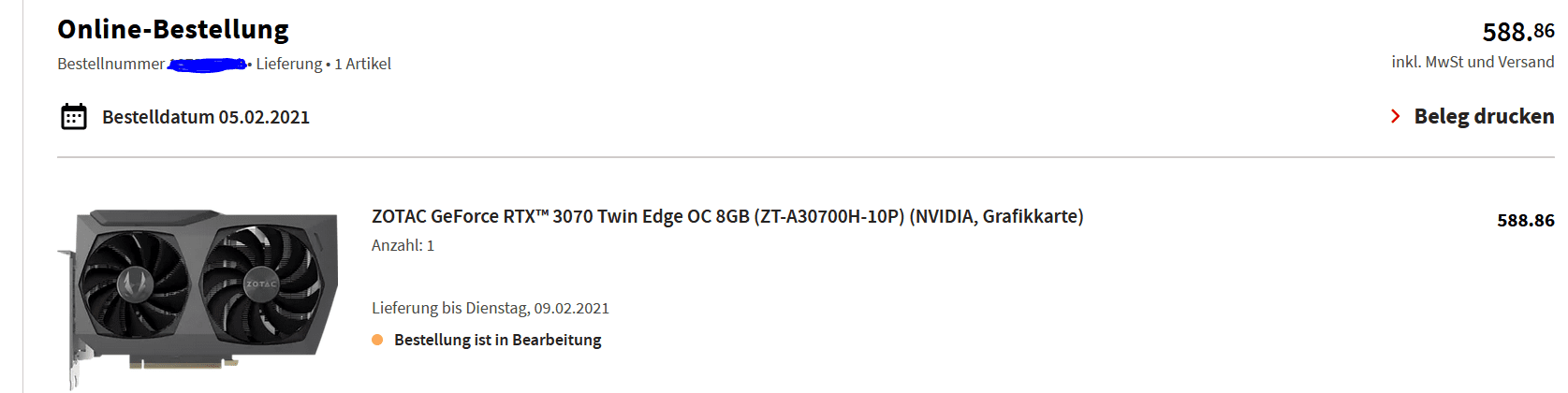Click the Lieferung bis Dienstag delivery date
The image size is (1568, 393).
tap(490, 308)
